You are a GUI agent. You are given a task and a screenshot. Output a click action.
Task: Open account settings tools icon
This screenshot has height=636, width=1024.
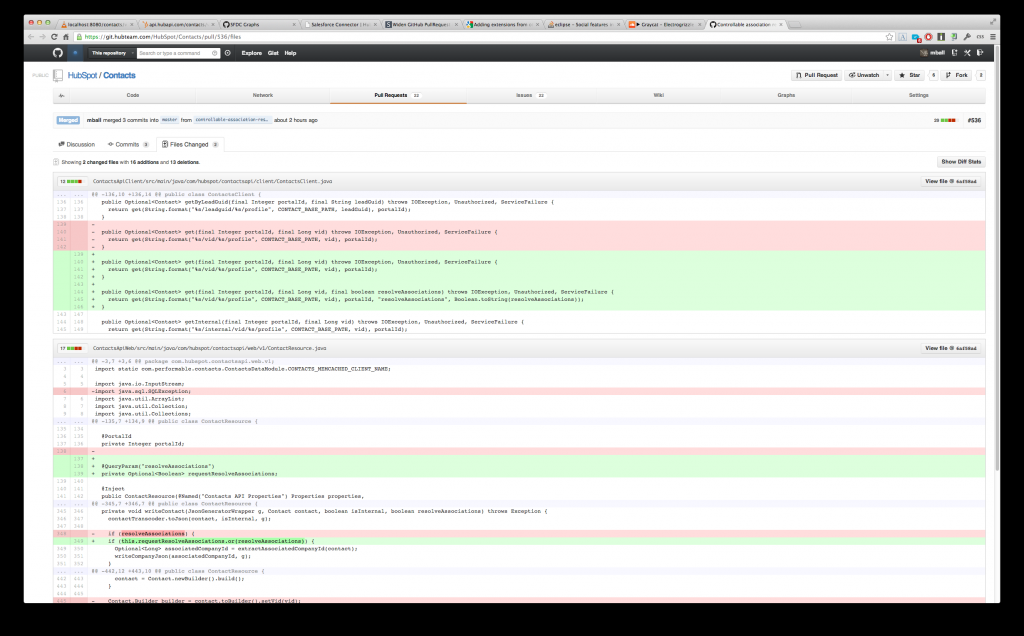[x=967, y=53]
